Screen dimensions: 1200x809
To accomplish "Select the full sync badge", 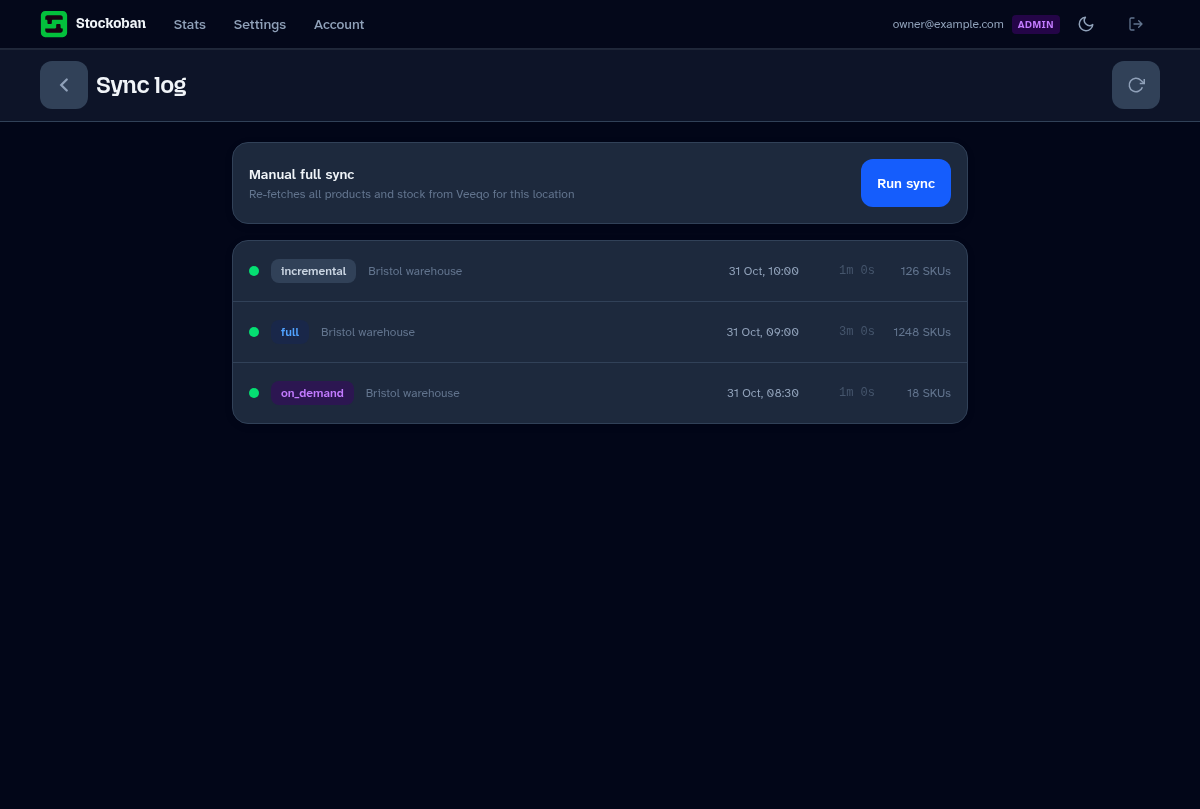I will tap(290, 332).
